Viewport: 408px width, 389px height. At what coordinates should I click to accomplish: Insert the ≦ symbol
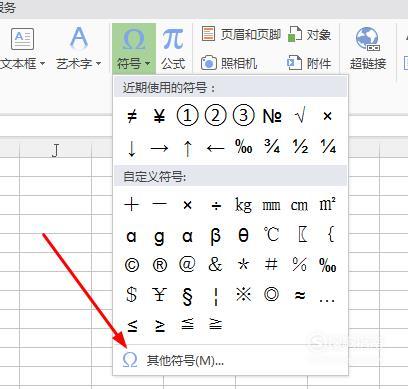click(x=188, y=324)
